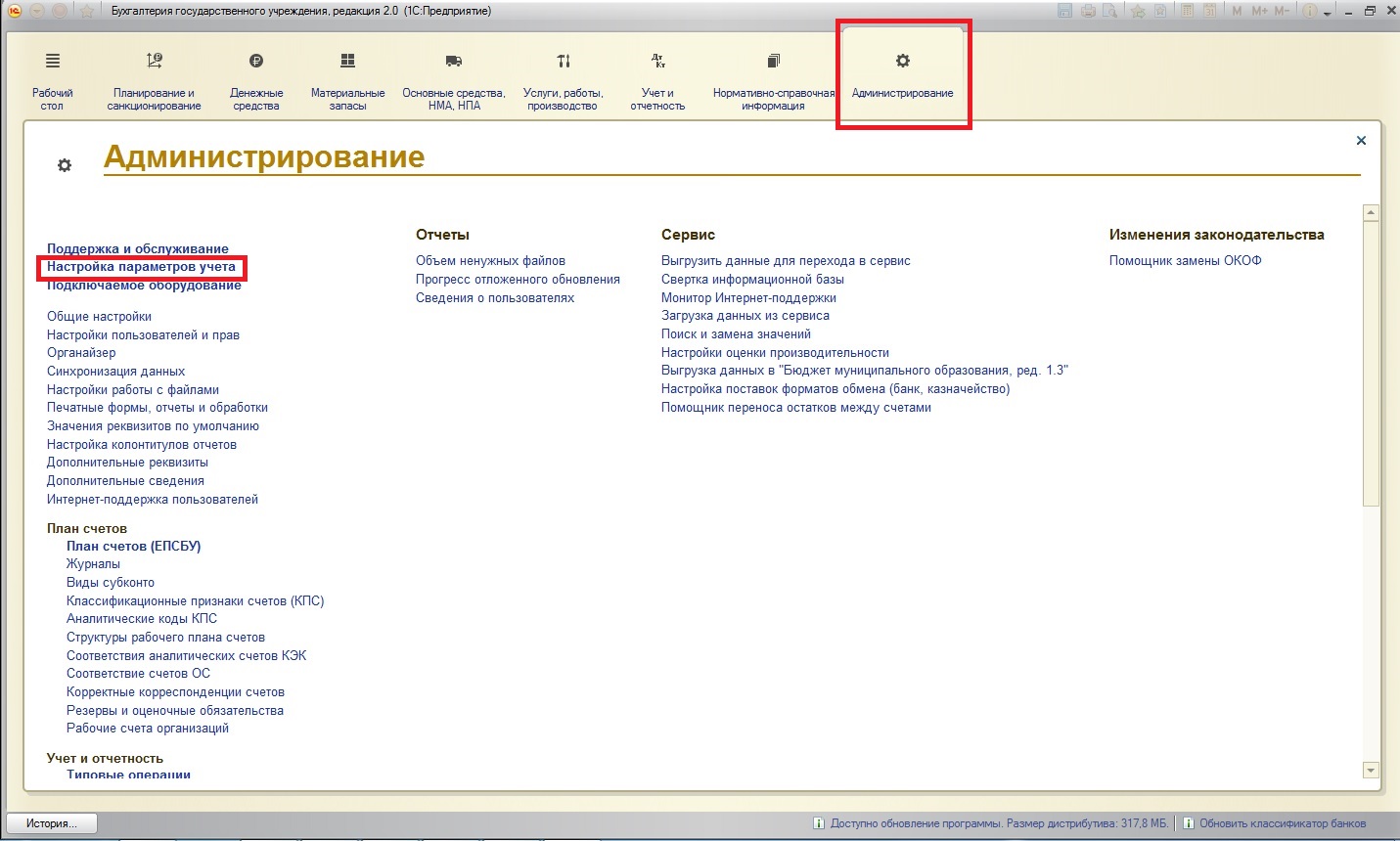1400x841 pixels.
Task: Click the scrollbar down arrow in panel
Action: click(1371, 770)
